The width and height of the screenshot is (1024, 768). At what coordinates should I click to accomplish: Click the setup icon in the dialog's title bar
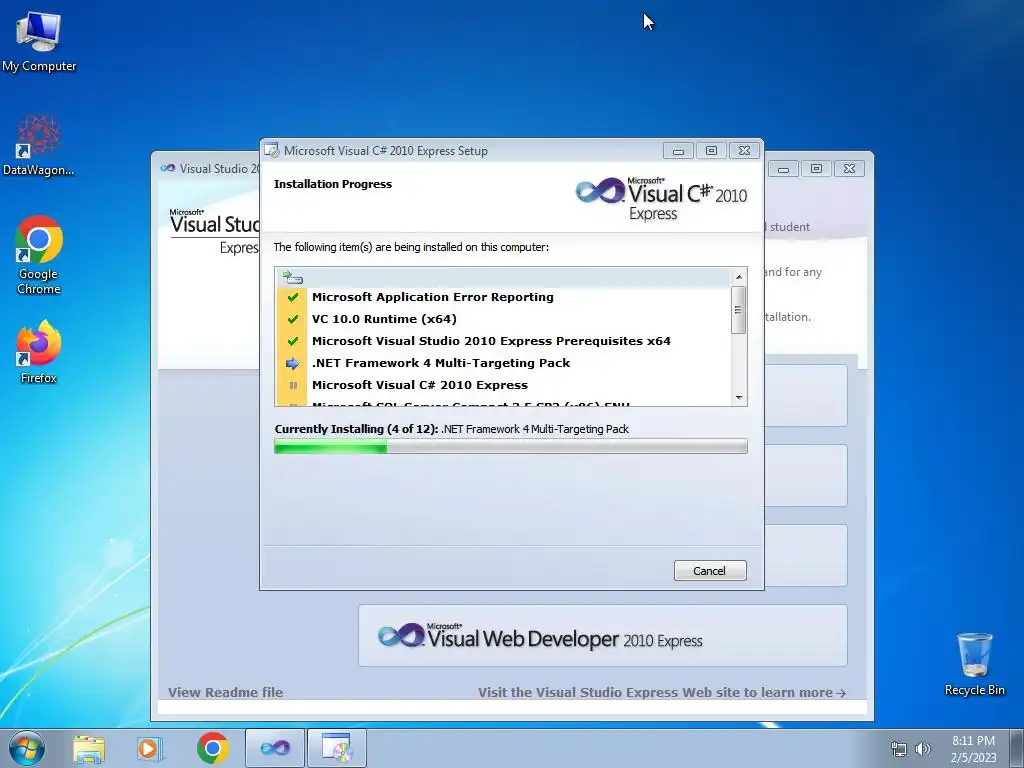click(272, 150)
